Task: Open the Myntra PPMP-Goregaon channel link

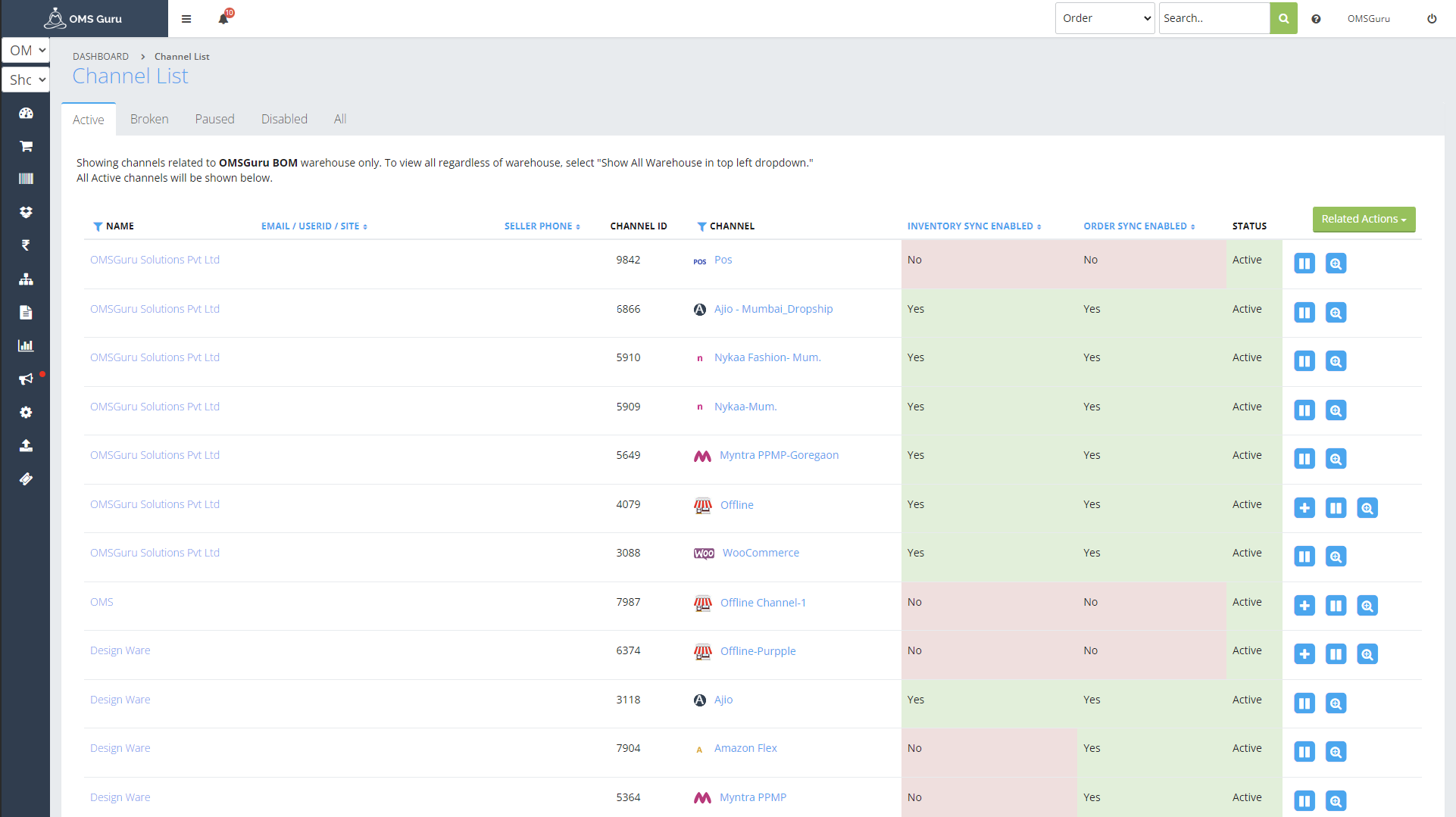Action: [x=779, y=455]
